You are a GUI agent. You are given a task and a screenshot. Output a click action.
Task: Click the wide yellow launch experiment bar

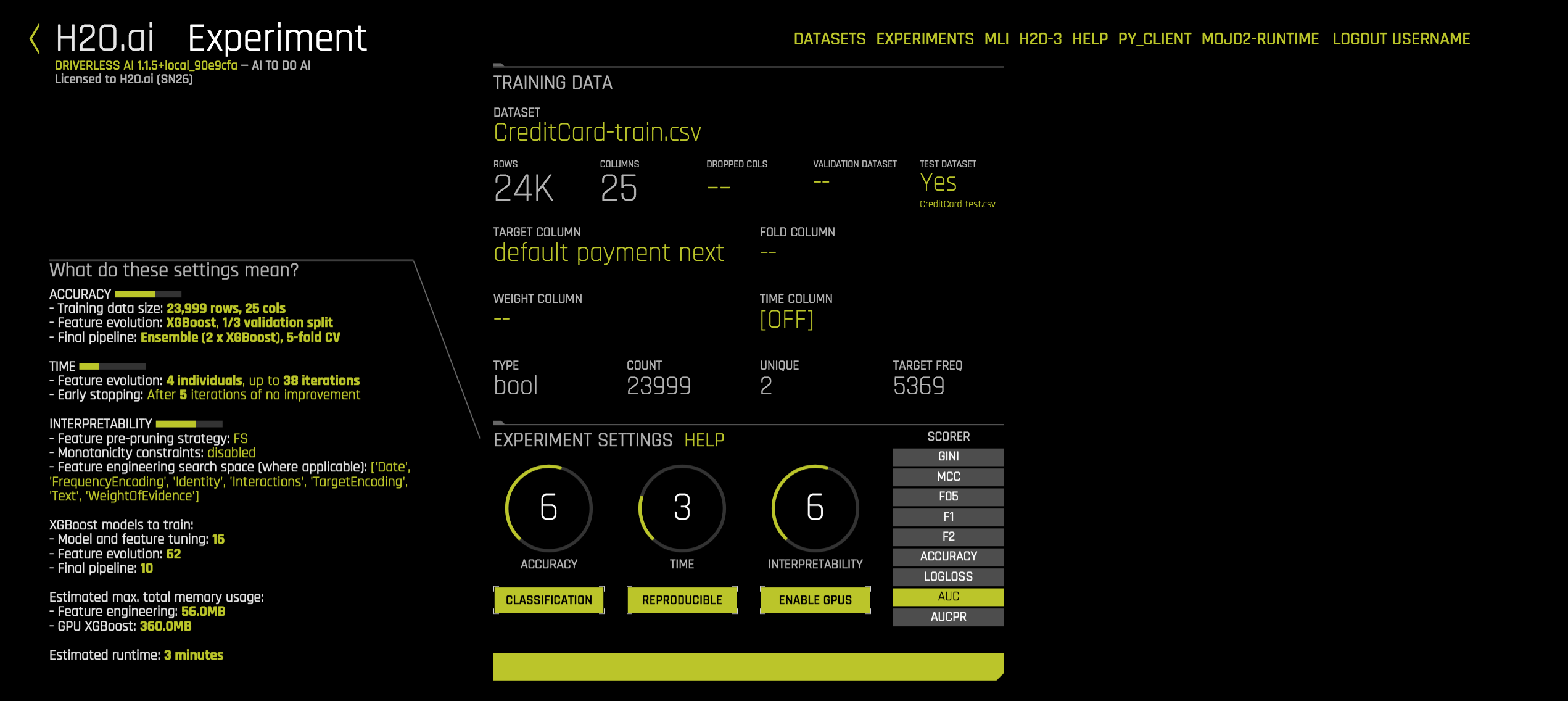pos(748,666)
